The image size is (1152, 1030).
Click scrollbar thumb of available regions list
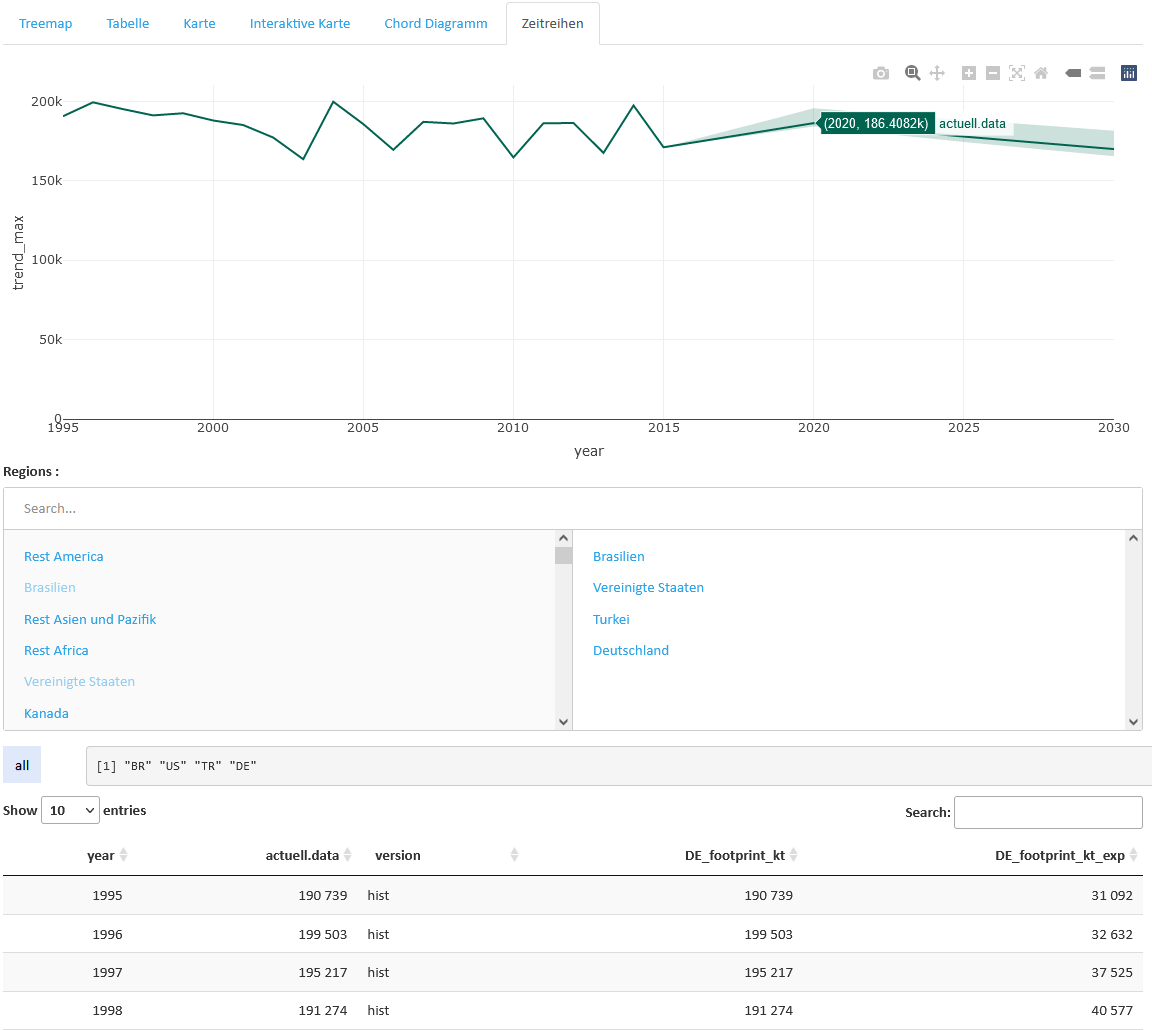[x=564, y=555]
